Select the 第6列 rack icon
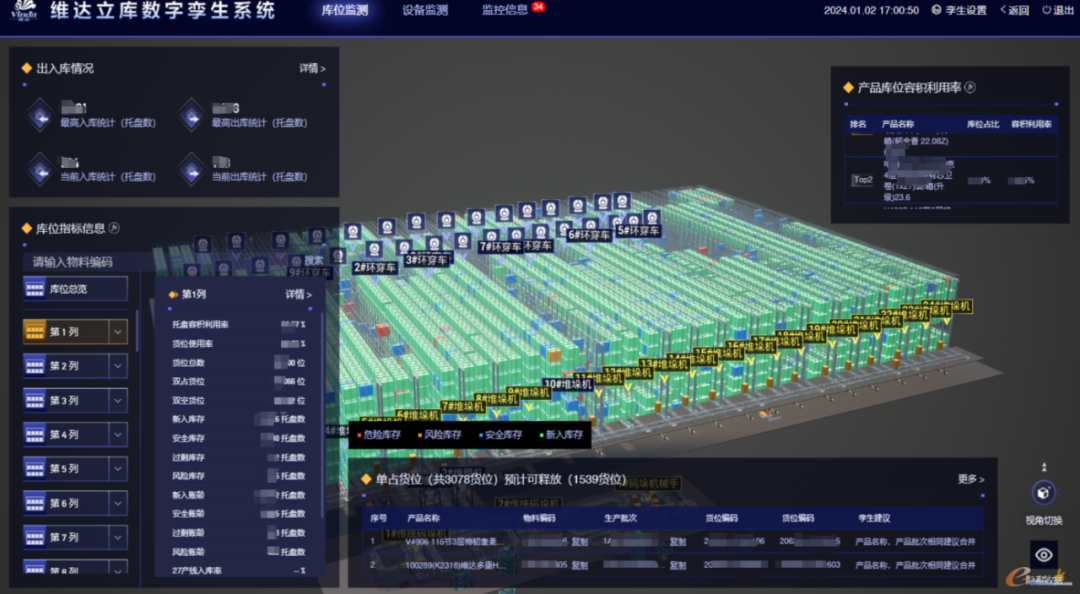 tap(34, 503)
